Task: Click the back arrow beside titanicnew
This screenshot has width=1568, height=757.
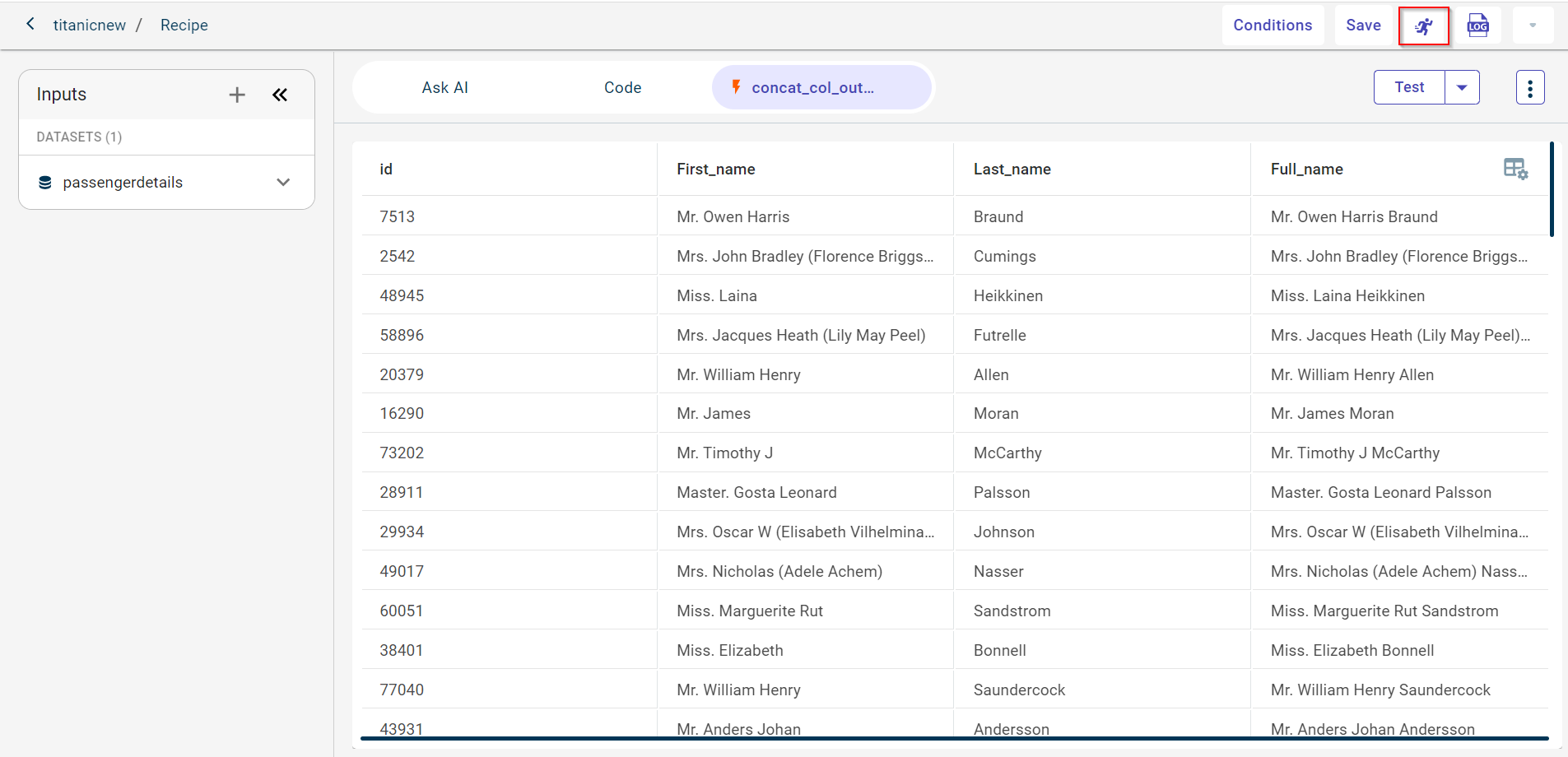Action: (30, 24)
